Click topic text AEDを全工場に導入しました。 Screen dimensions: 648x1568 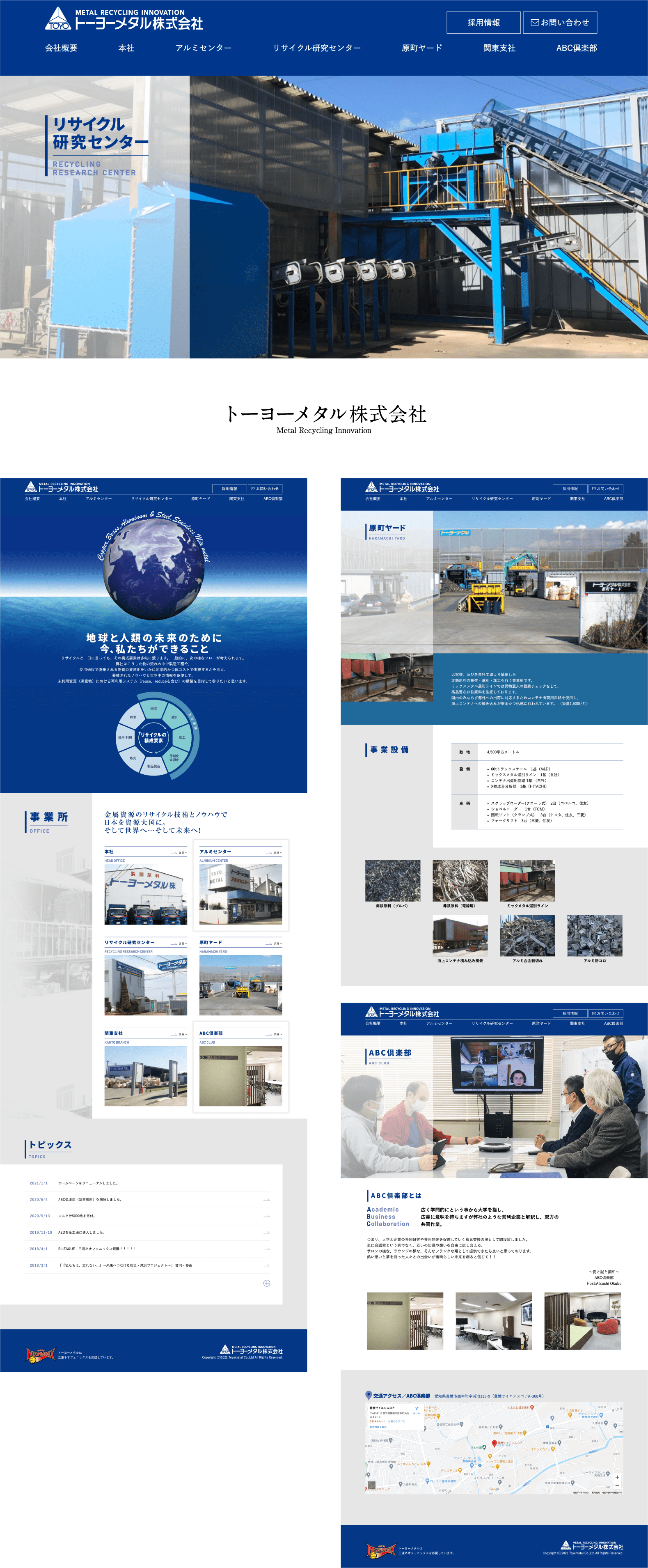(x=82, y=1233)
